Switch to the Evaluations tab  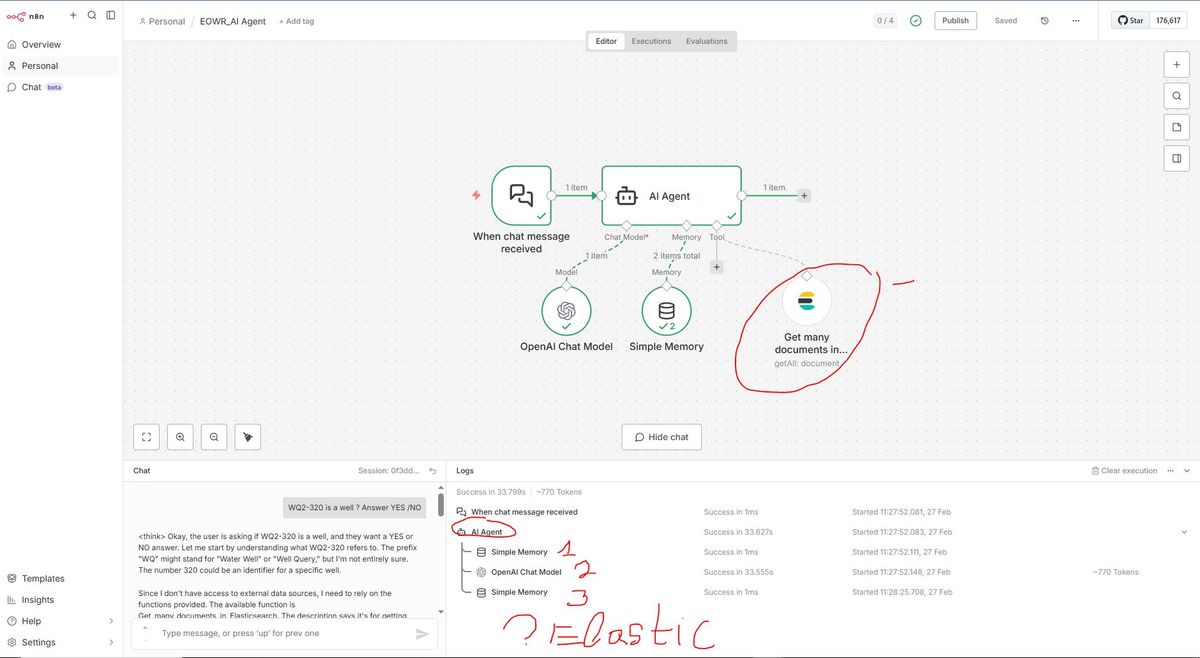pyautogui.click(x=707, y=41)
